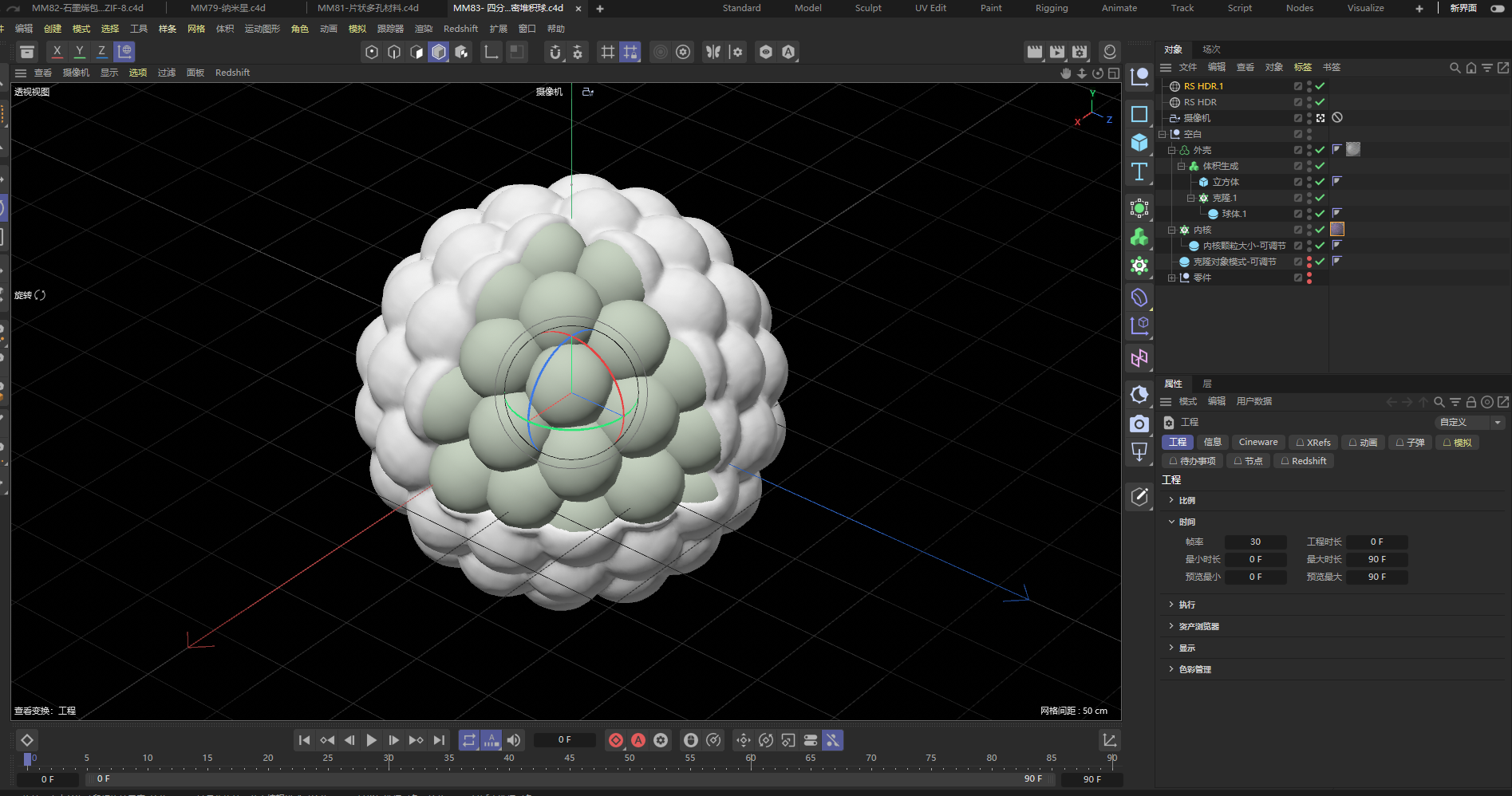Click the timeline playhead at frame 0

(28, 759)
